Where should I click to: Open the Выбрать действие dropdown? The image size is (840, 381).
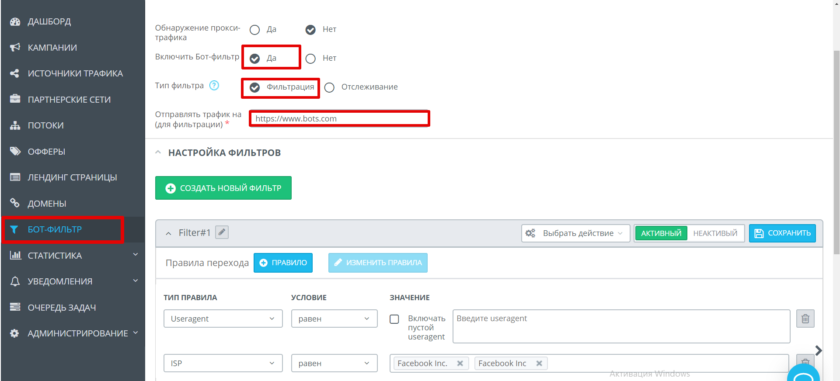click(x=576, y=234)
